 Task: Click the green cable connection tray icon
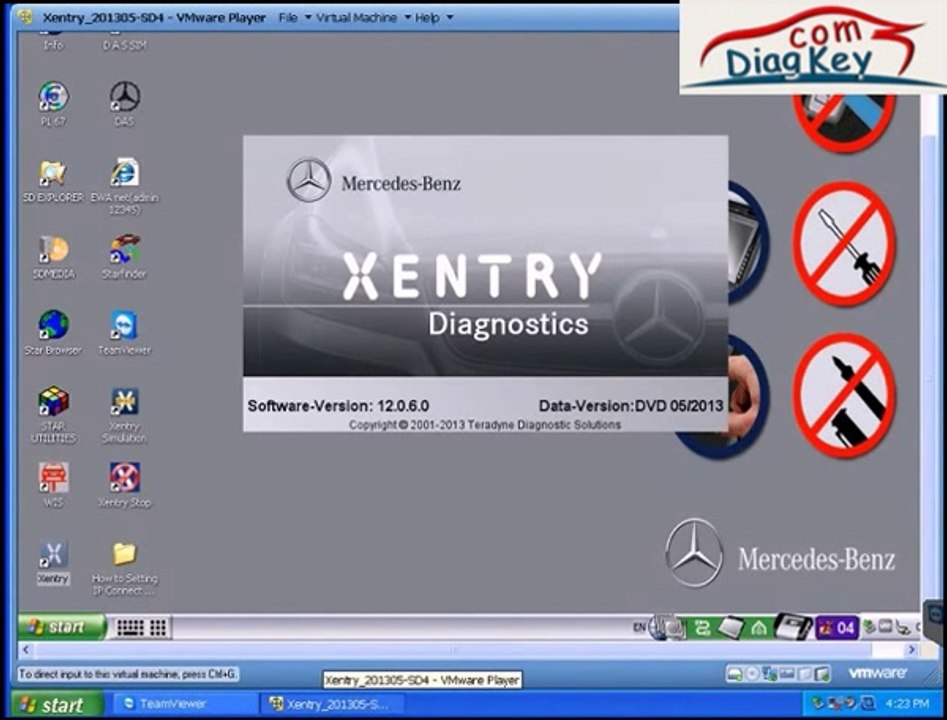[x=703, y=628]
